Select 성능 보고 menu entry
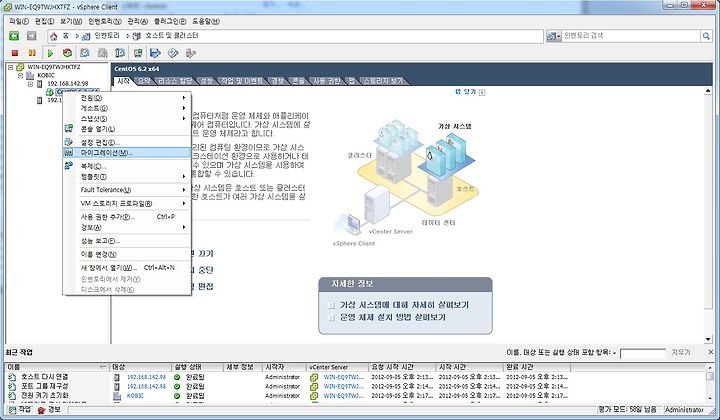The height and width of the screenshot is (420, 720). coord(127,241)
